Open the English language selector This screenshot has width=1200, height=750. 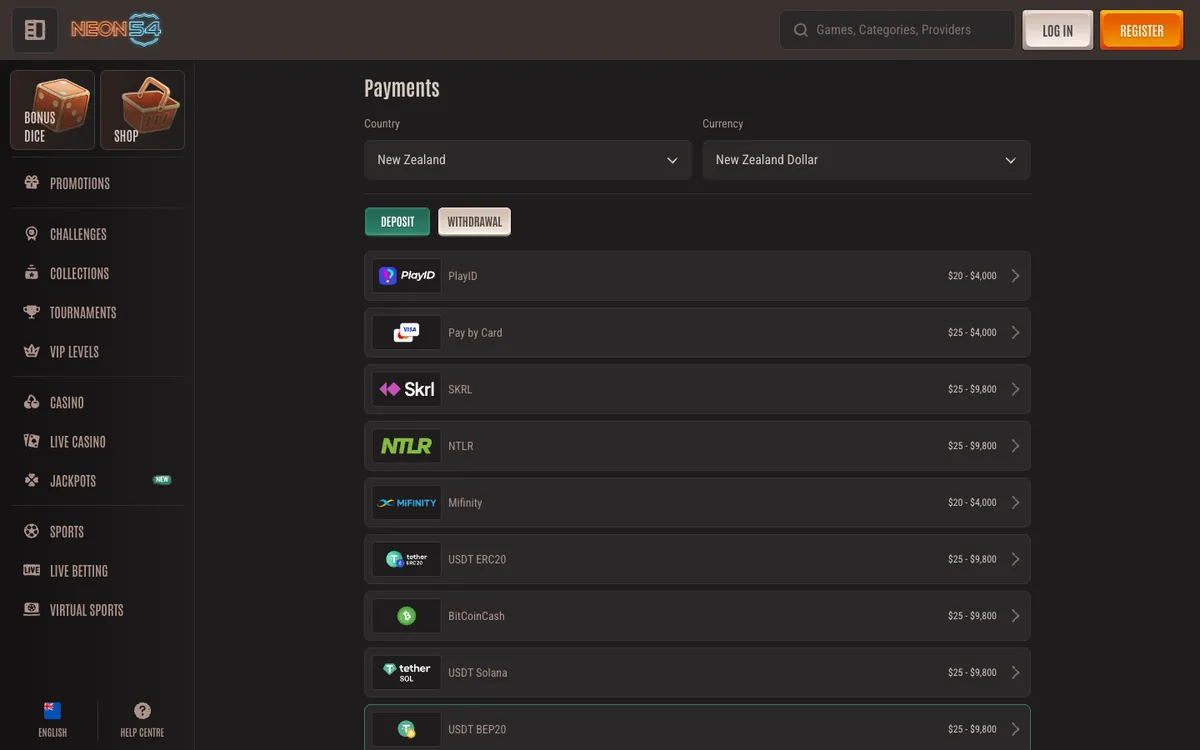coord(52,720)
